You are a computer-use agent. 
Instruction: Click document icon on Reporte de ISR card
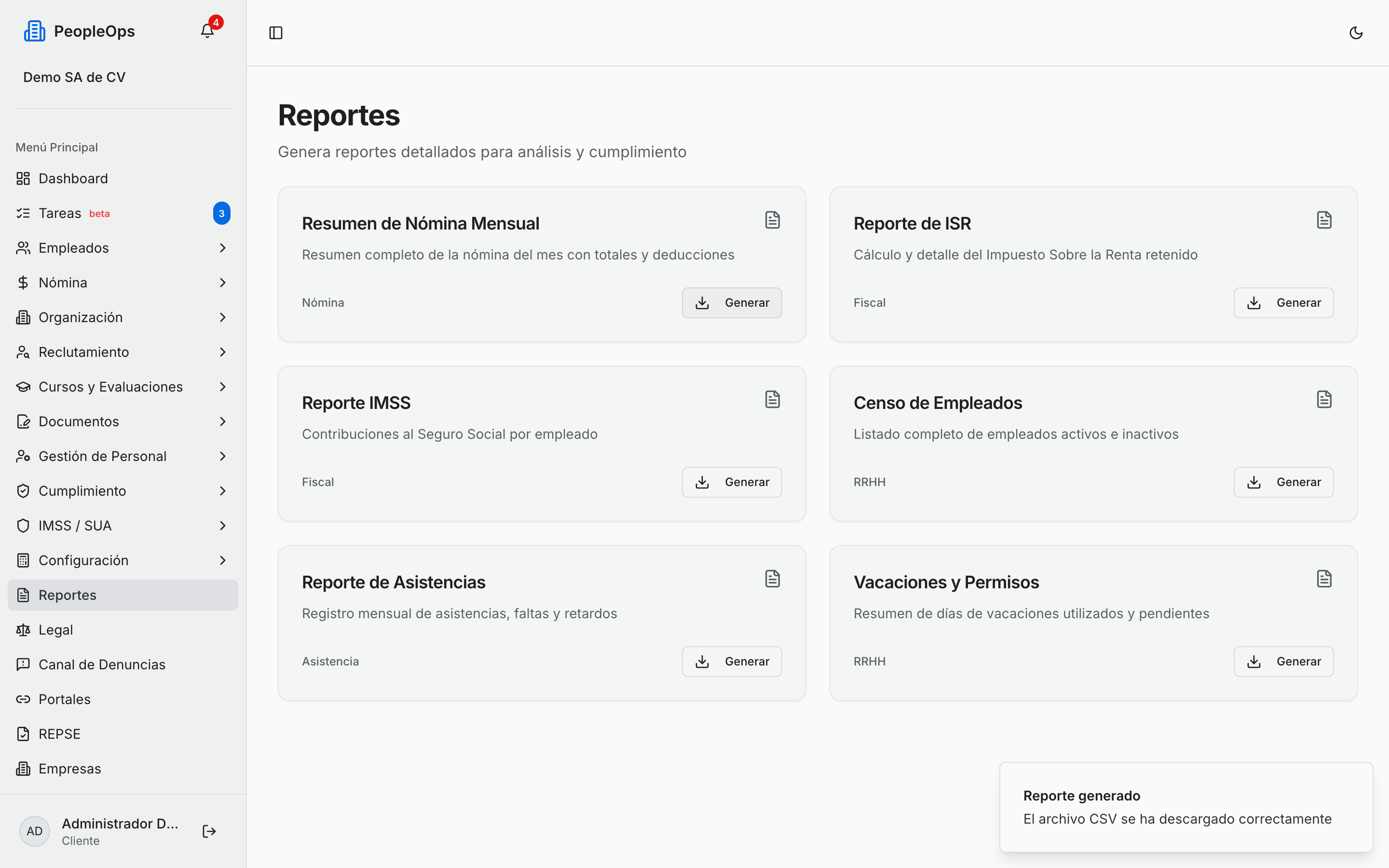point(1324,220)
